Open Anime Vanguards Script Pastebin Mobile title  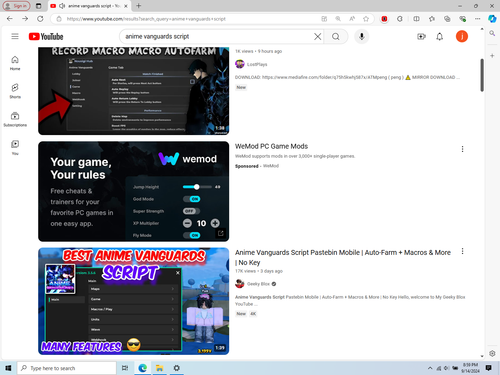tap(343, 257)
